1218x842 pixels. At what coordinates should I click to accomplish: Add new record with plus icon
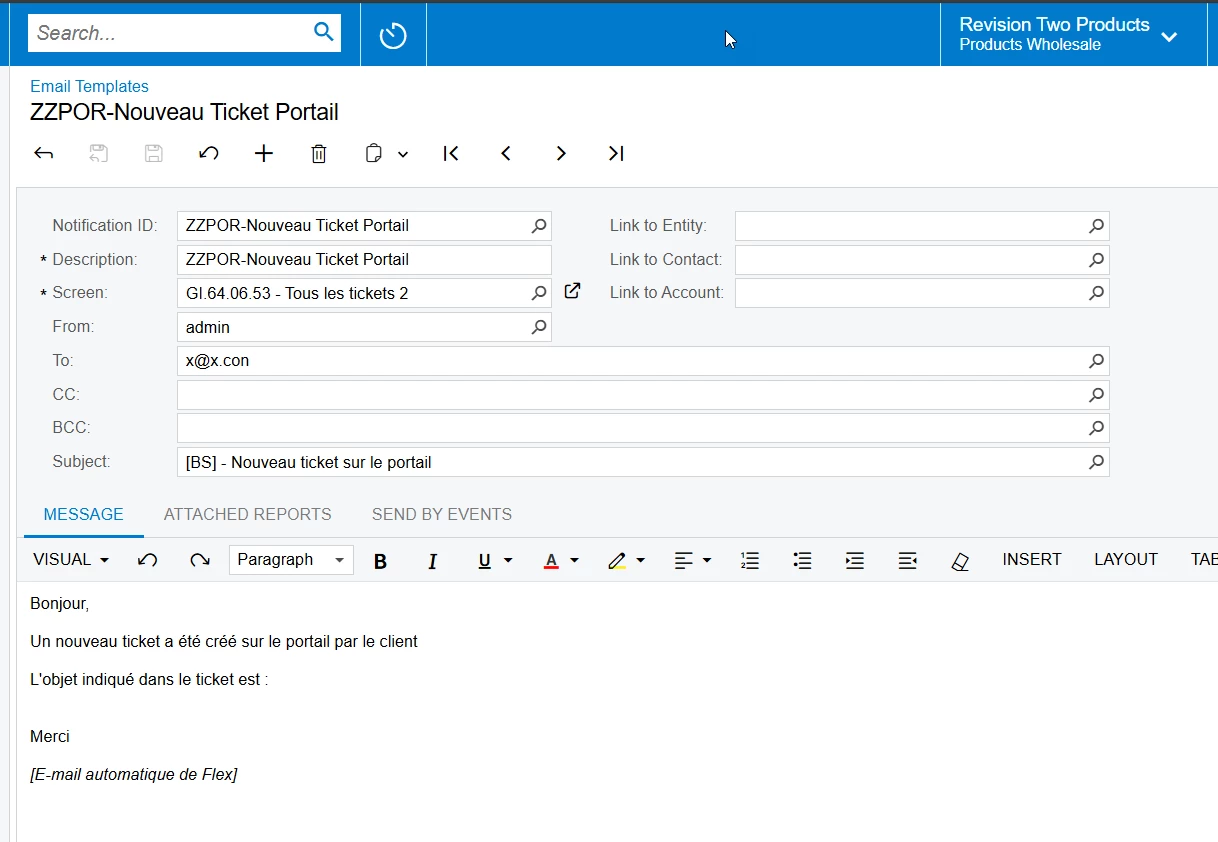point(263,153)
